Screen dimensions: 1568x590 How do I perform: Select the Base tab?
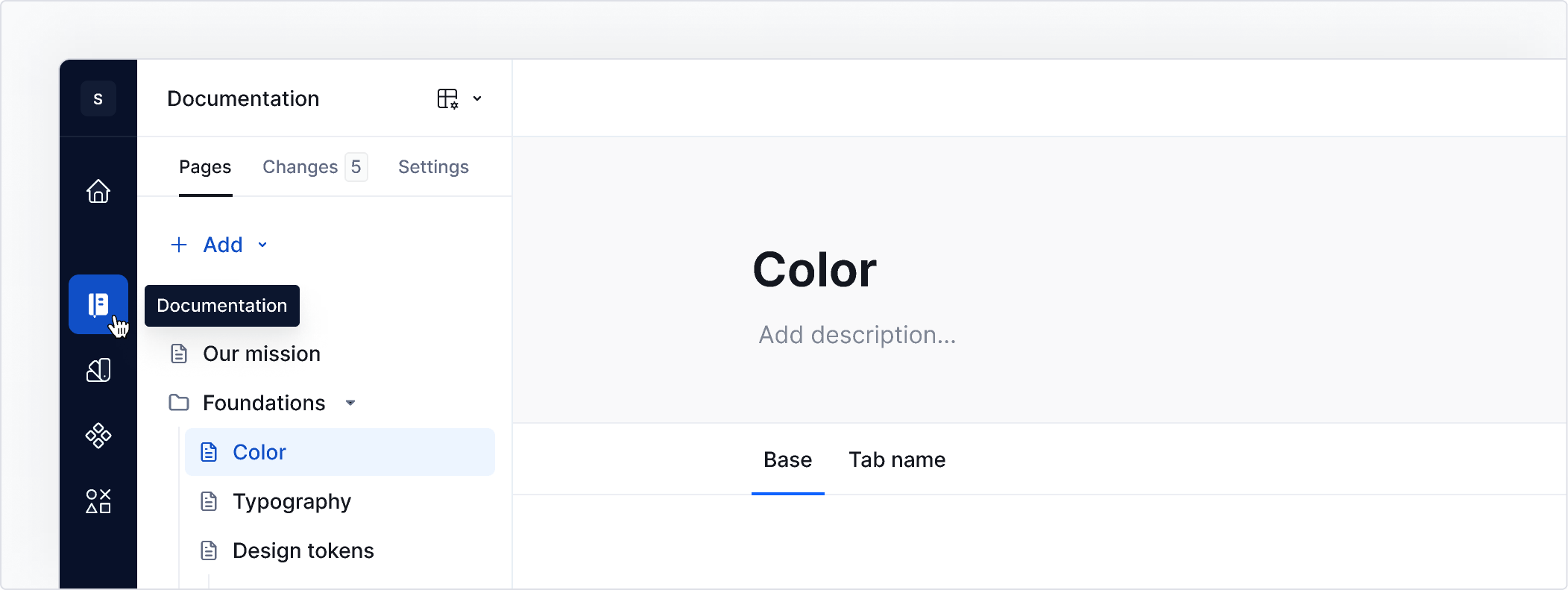(x=787, y=459)
